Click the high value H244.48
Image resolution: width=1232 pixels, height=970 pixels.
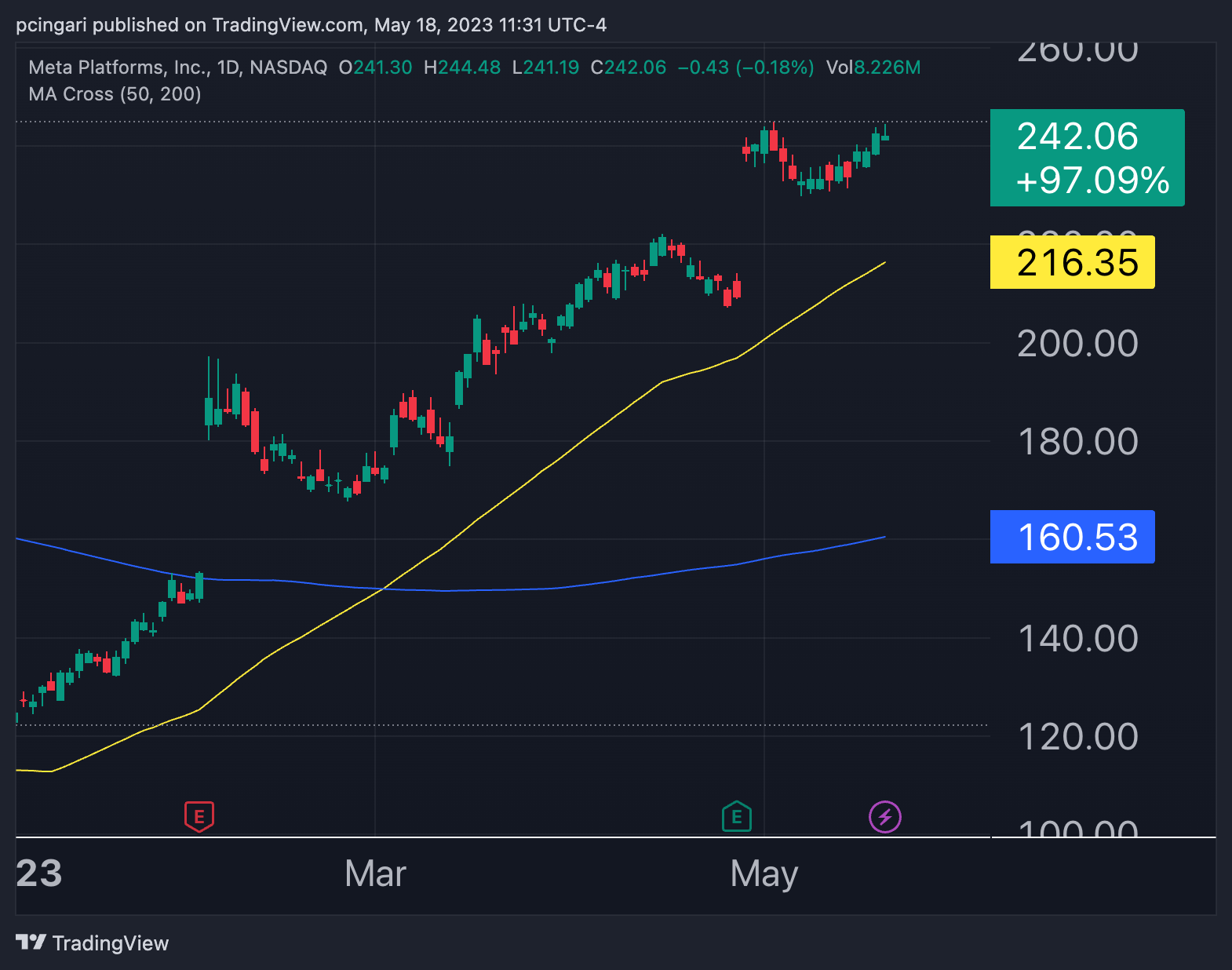tap(461, 67)
